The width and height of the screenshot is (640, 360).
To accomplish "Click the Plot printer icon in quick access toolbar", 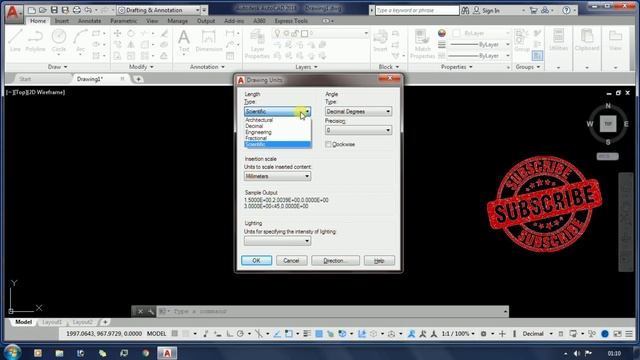I will click(76, 10).
